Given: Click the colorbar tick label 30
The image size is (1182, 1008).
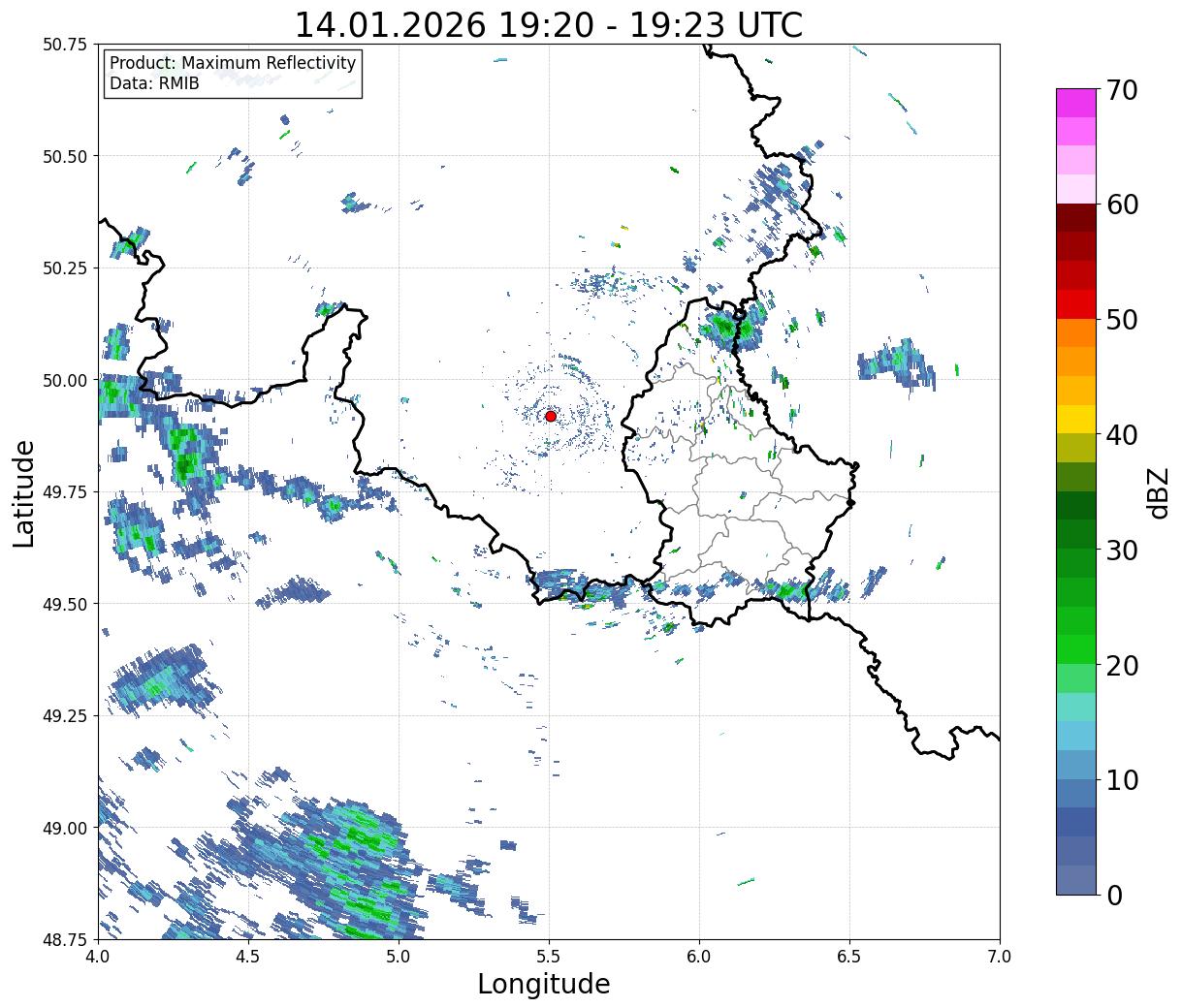Looking at the screenshot, I should [x=1121, y=551].
